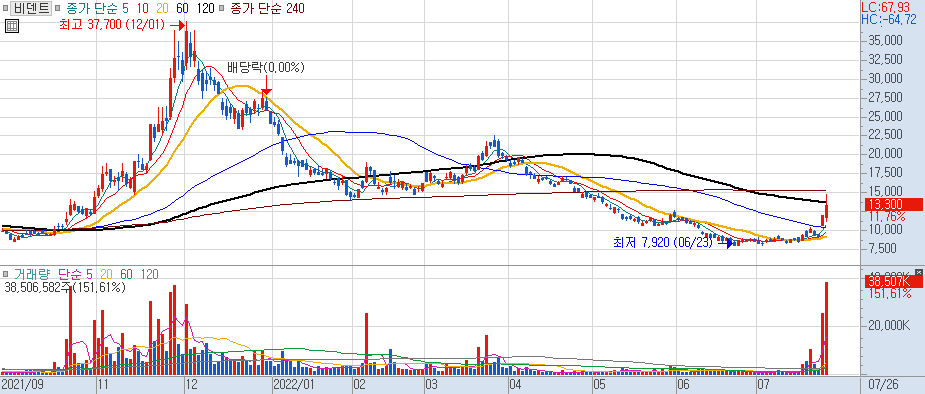The image size is (925, 394).
Task: Click the 07/26 date label
Action: click(x=883, y=385)
